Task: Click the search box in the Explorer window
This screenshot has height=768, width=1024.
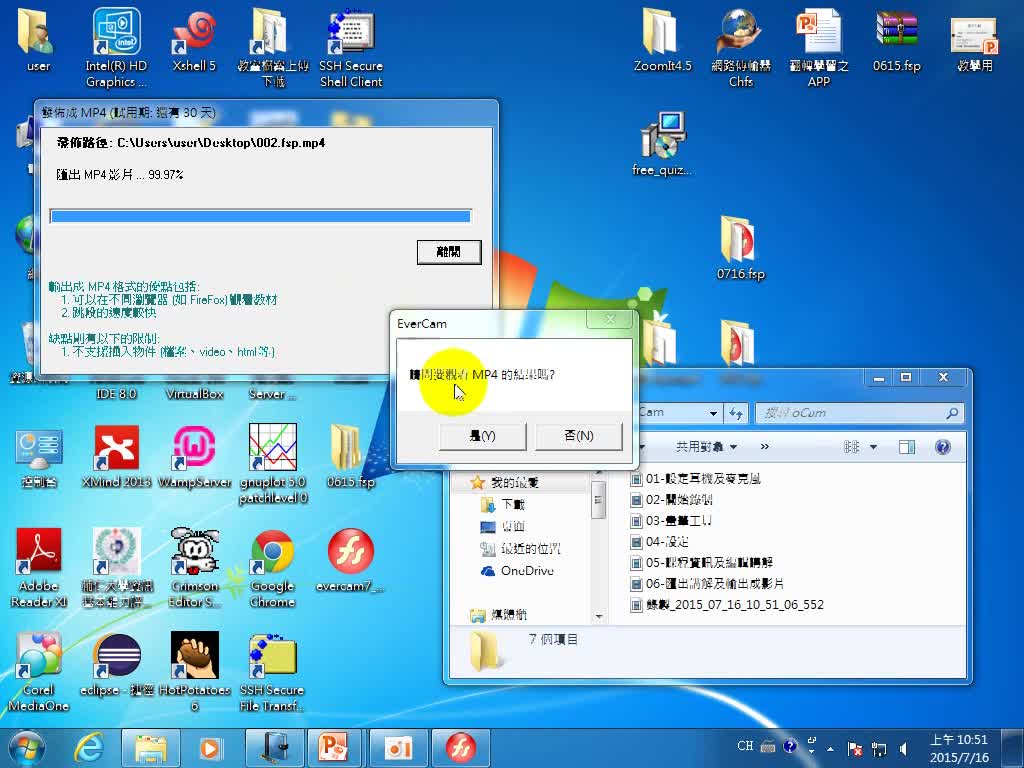Action: (859, 413)
